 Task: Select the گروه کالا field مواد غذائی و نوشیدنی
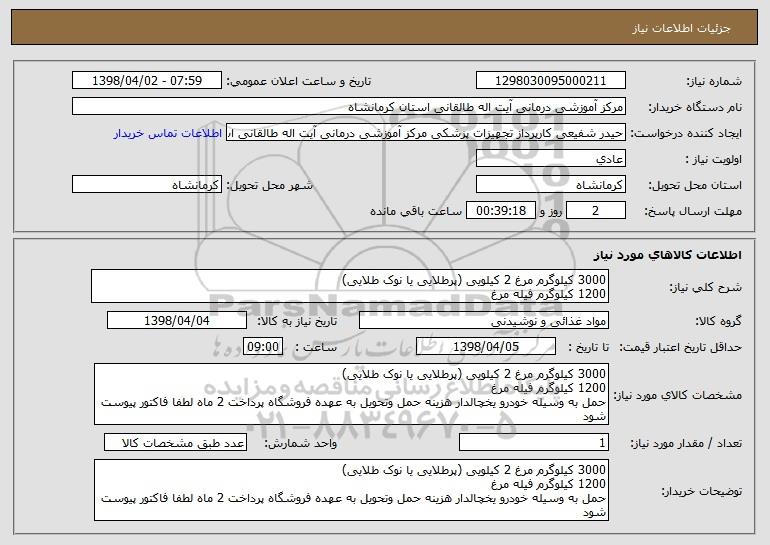(x=484, y=321)
